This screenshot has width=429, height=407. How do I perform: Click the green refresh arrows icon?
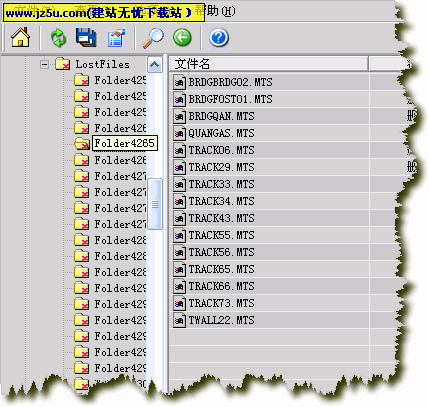(58, 38)
